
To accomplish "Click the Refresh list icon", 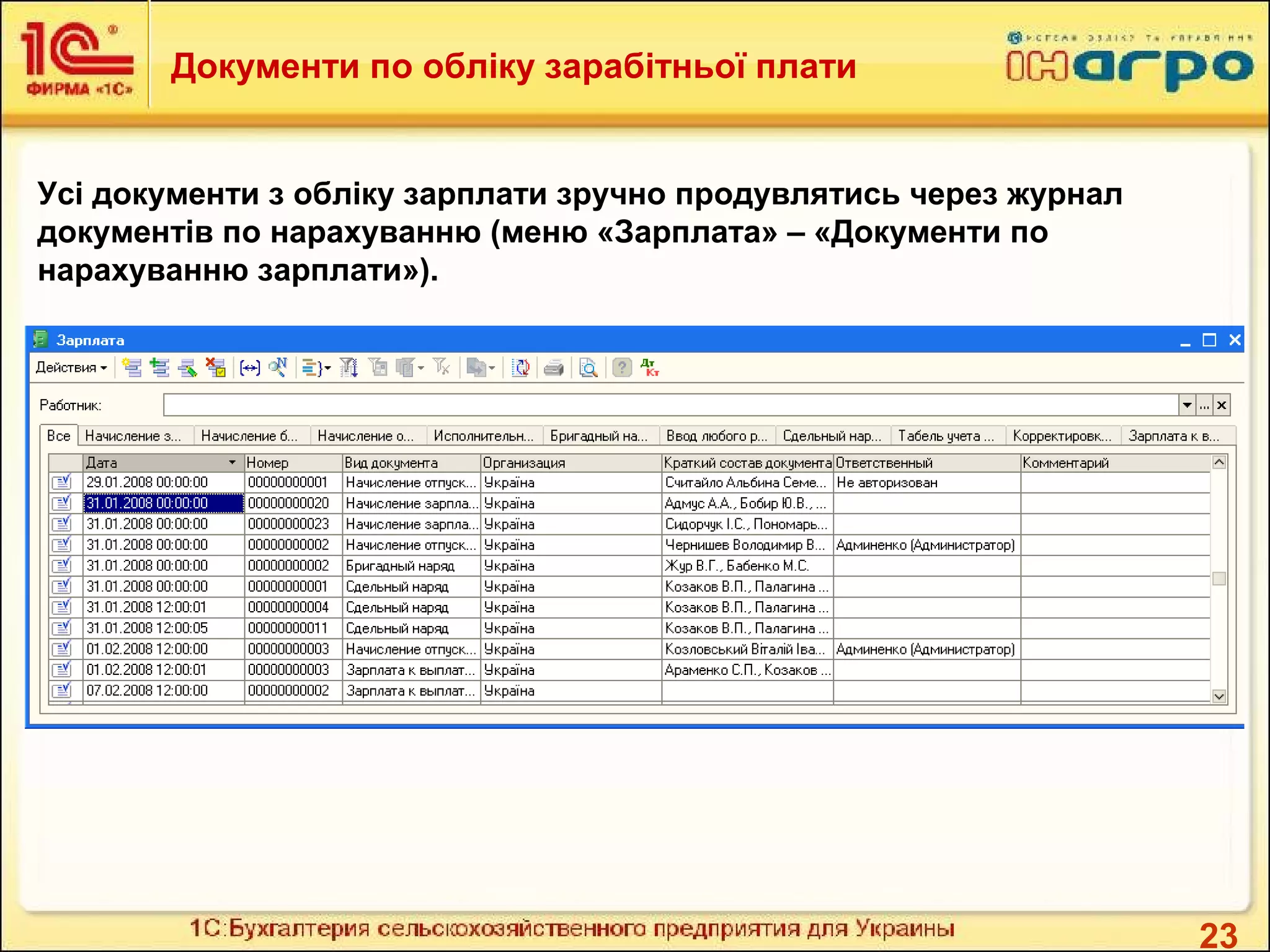I will point(520,368).
